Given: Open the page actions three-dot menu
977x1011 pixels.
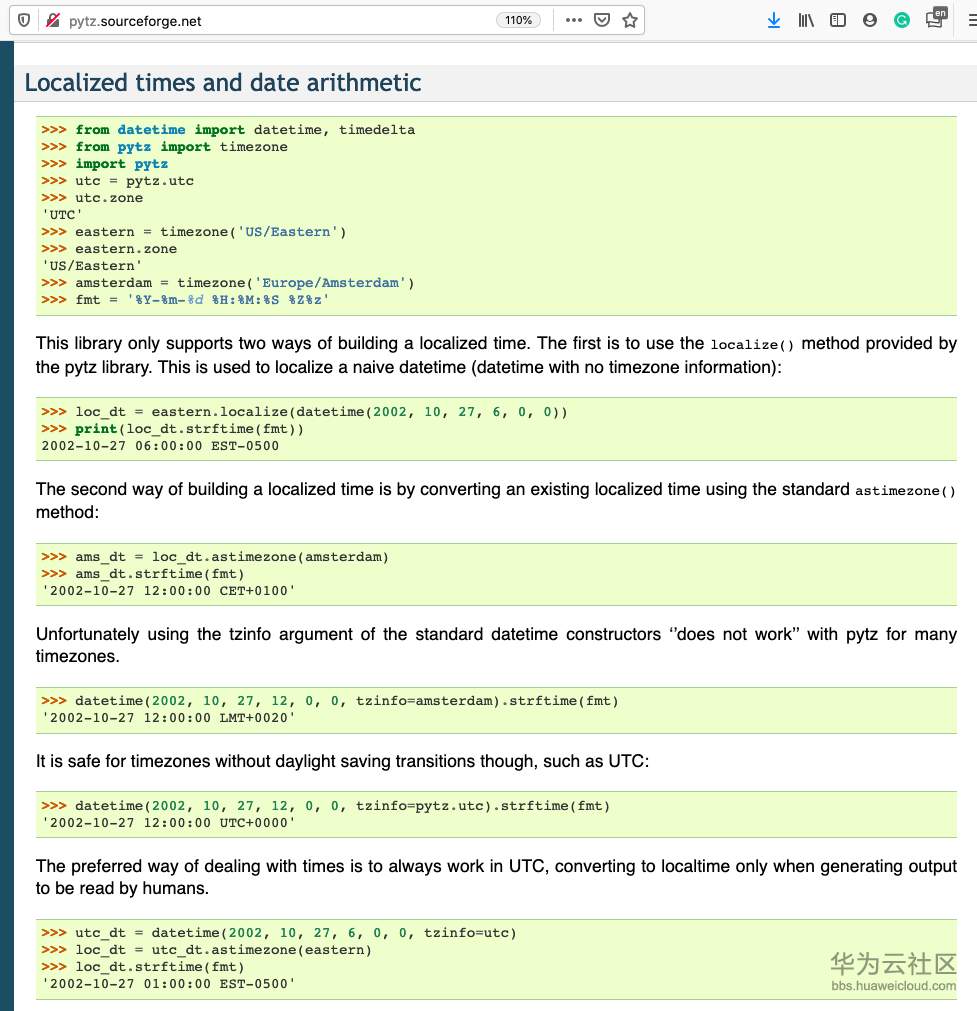Looking at the screenshot, I should click(x=573, y=21).
